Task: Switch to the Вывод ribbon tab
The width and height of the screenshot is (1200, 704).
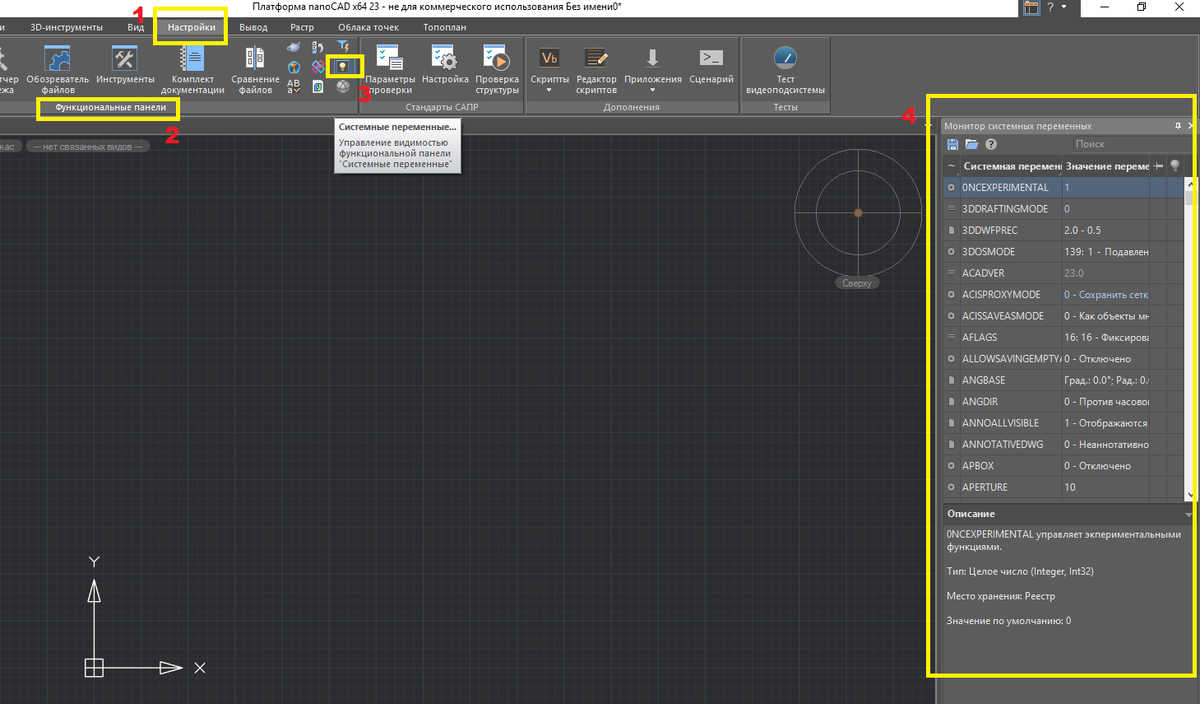Action: point(253,27)
